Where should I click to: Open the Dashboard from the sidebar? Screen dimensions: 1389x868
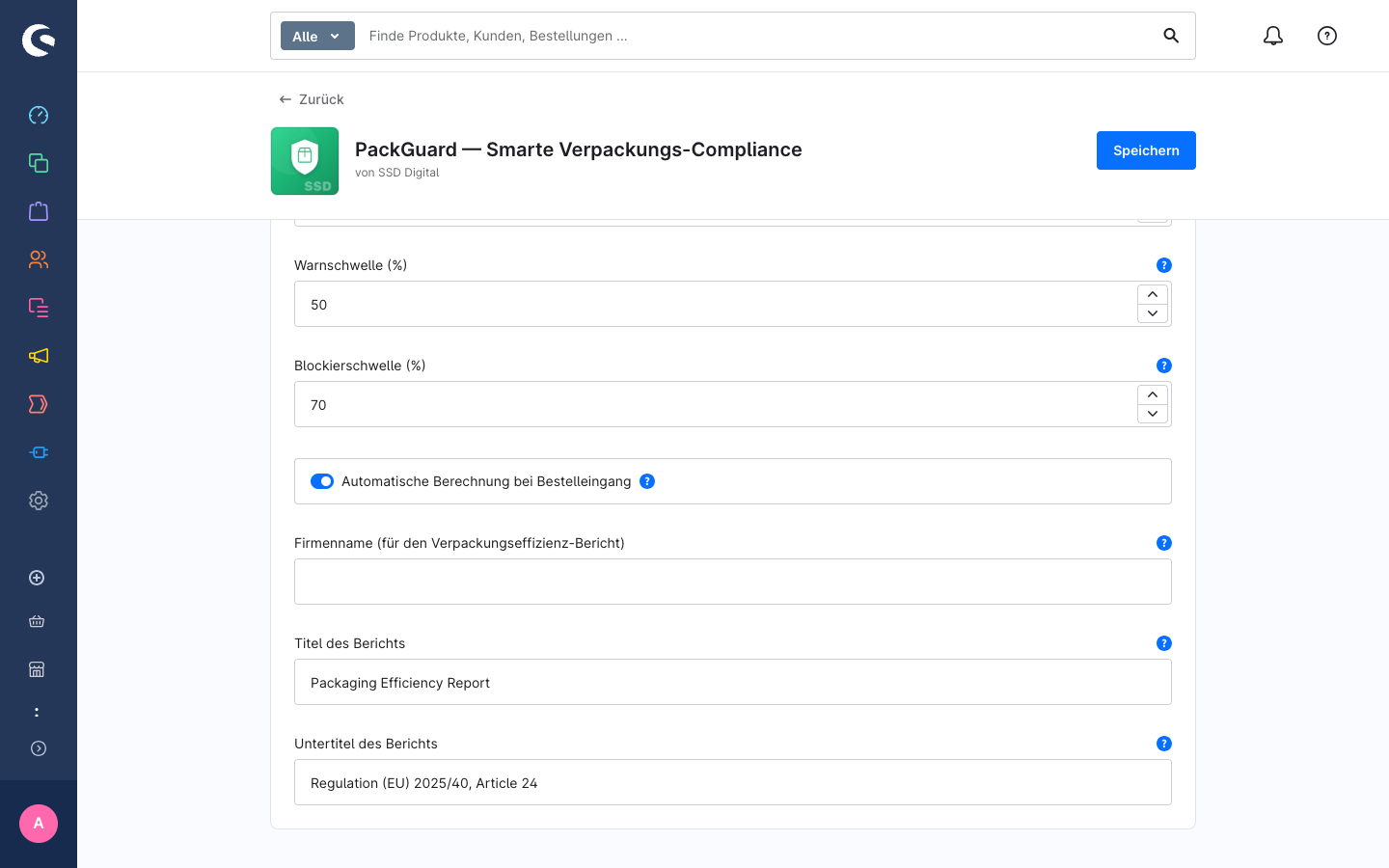coord(39,115)
